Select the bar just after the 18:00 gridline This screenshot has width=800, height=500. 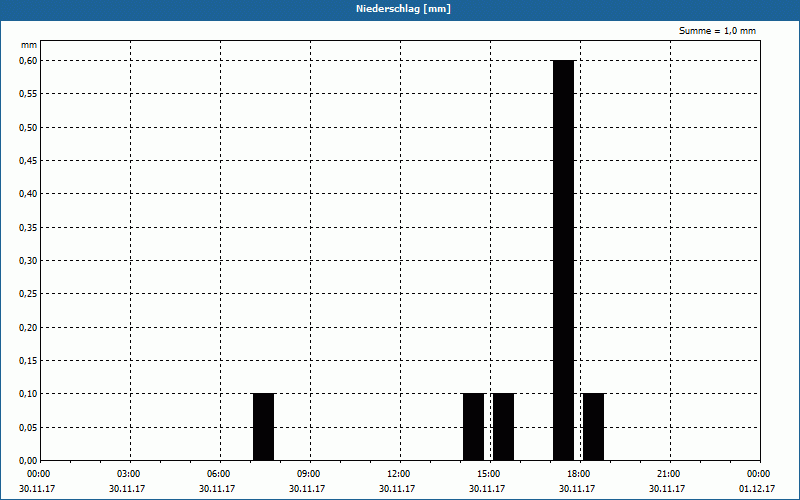tap(593, 427)
